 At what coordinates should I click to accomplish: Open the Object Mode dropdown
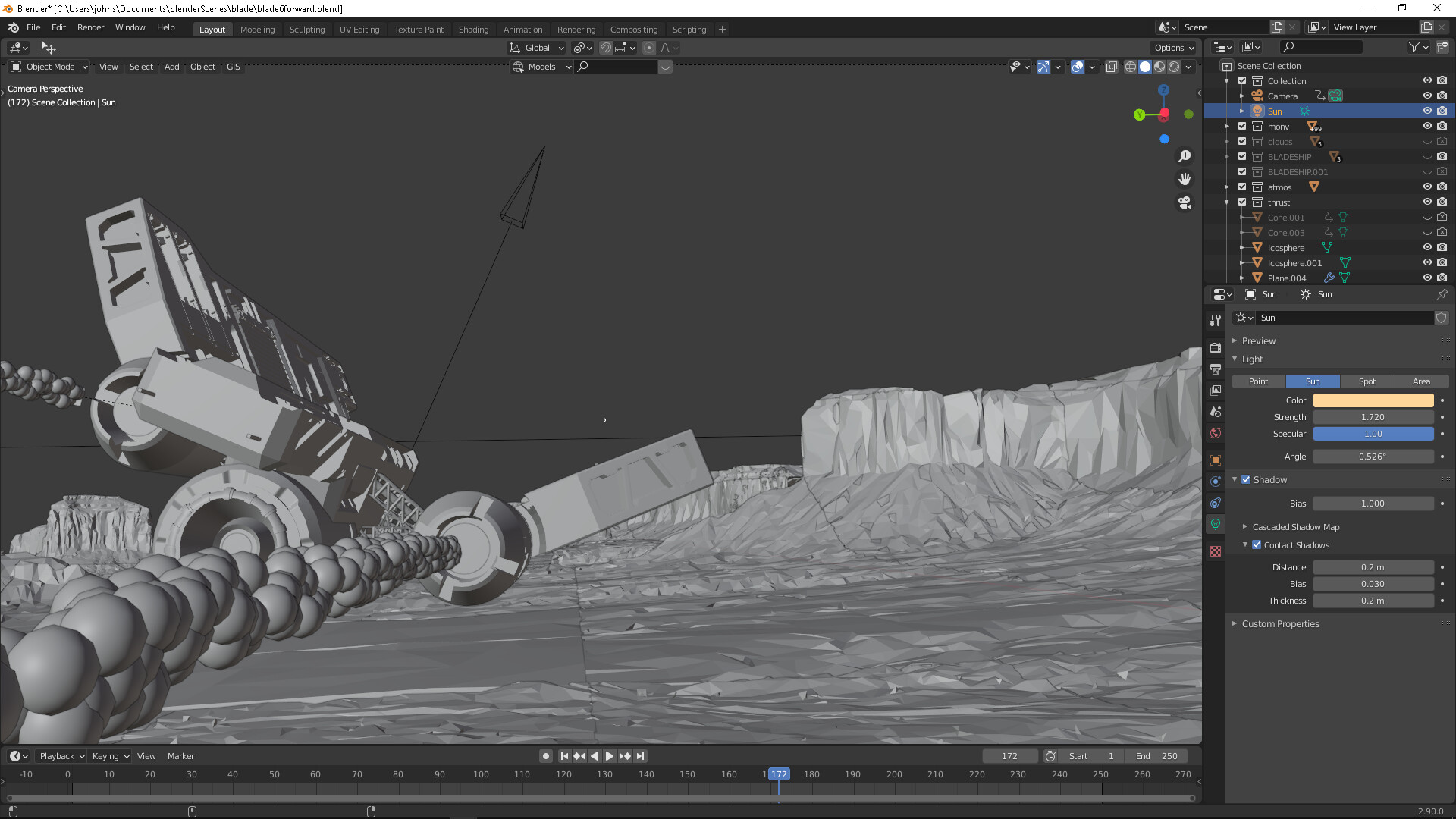coord(50,67)
